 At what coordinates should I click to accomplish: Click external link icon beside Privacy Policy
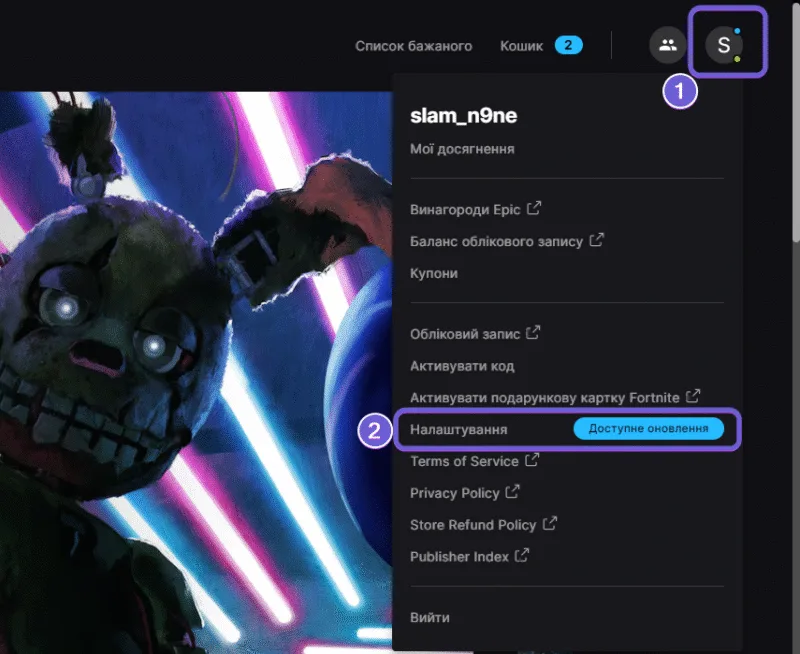(x=513, y=491)
